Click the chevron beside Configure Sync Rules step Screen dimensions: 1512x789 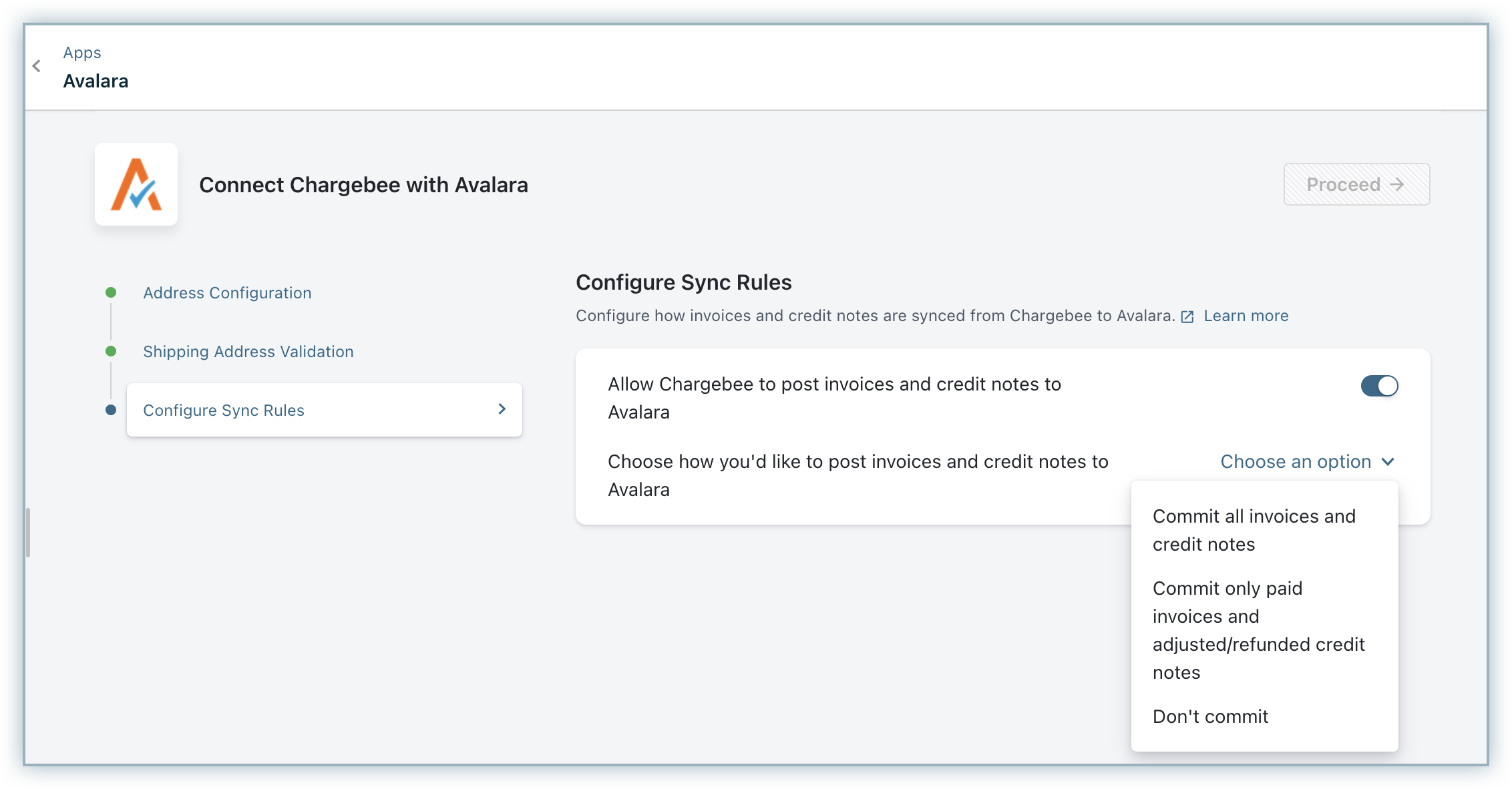click(x=502, y=409)
